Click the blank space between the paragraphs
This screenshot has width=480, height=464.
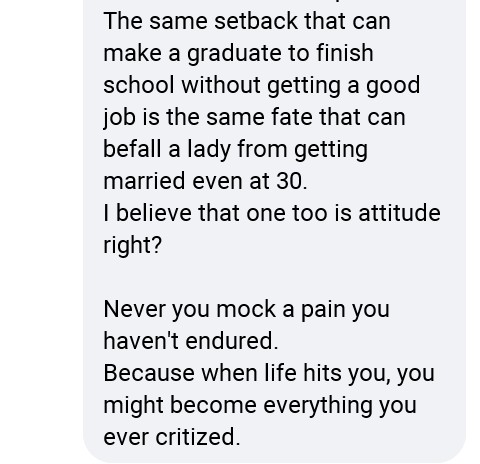[x=272, y=277]
